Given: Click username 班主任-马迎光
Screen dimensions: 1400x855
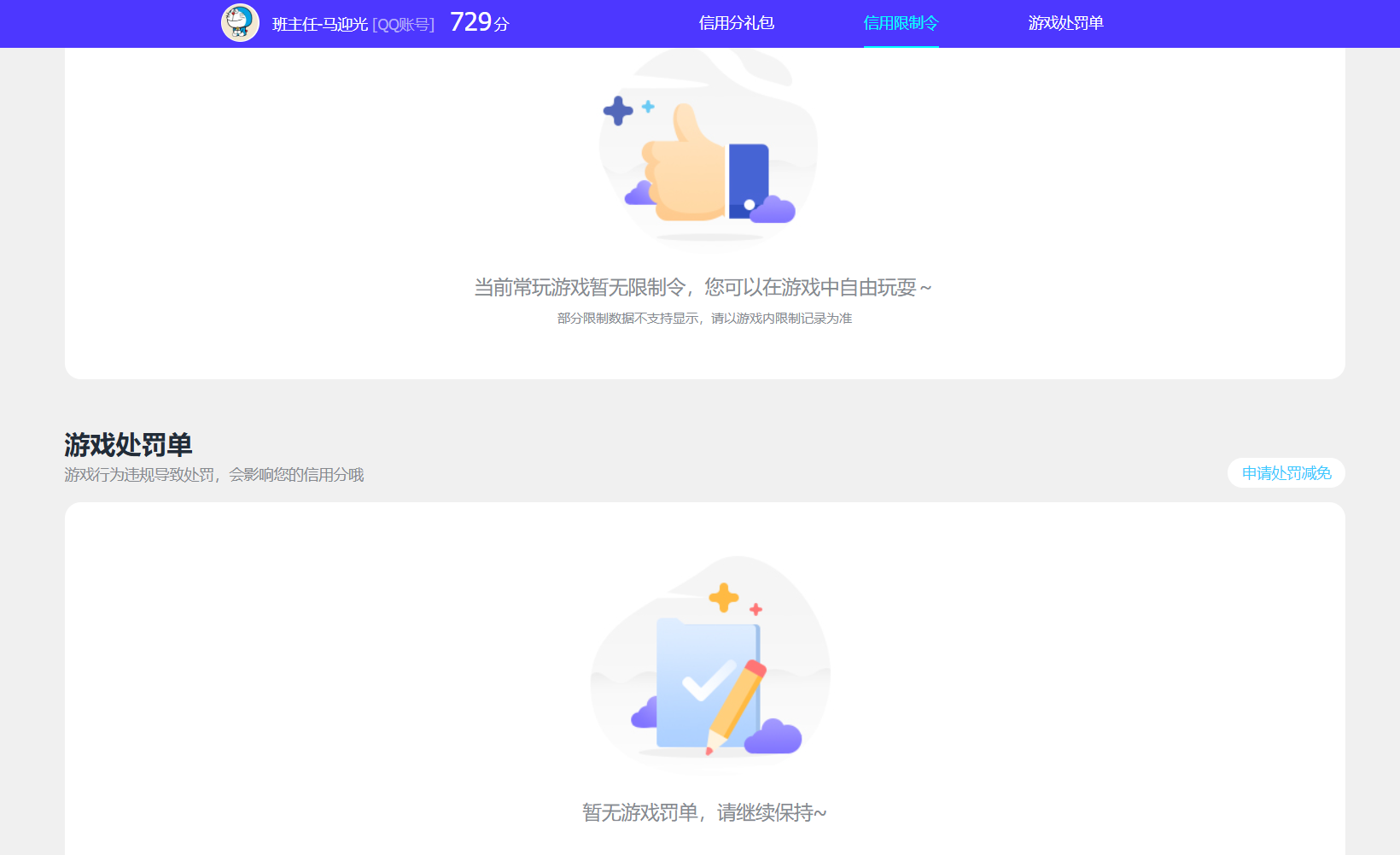Looking at the screenshot, I should click(x=320, y=25).
